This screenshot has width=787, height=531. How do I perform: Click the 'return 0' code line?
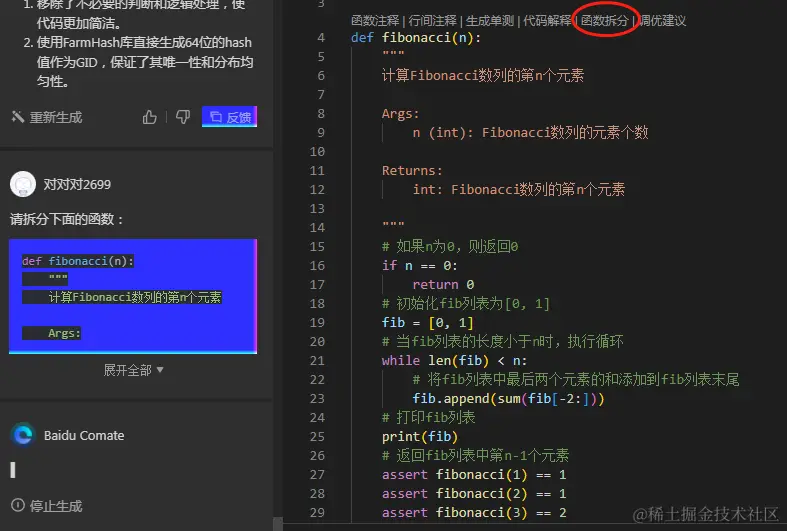pos(443,285)
